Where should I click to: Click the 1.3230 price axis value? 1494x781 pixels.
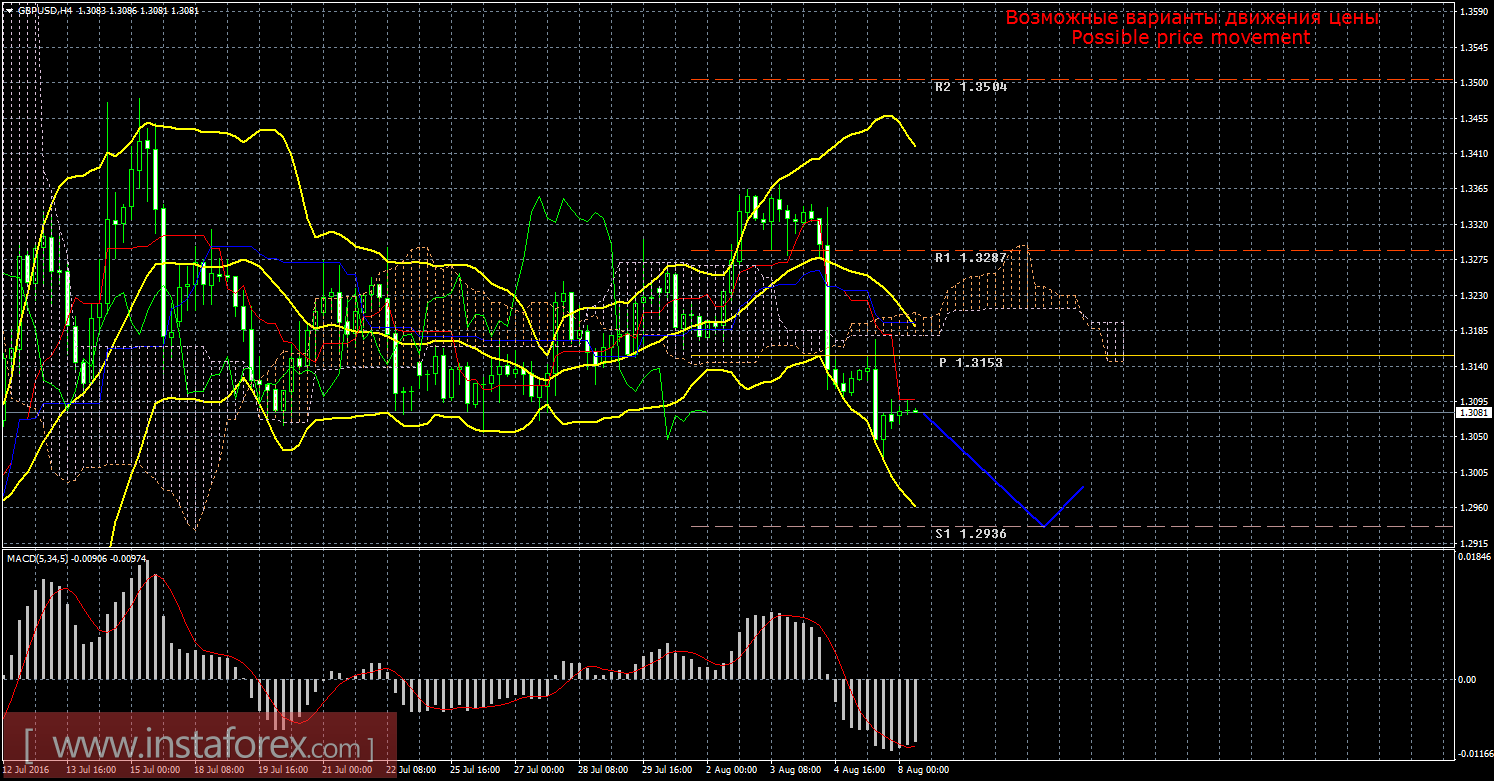(1474, 296)
